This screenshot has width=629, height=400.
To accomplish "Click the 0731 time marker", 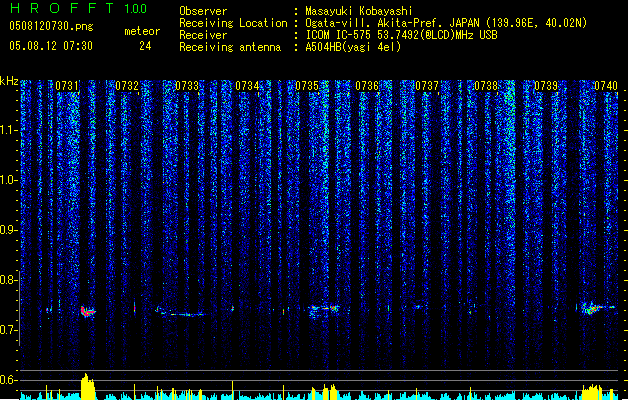I will [x=67, y=86].
